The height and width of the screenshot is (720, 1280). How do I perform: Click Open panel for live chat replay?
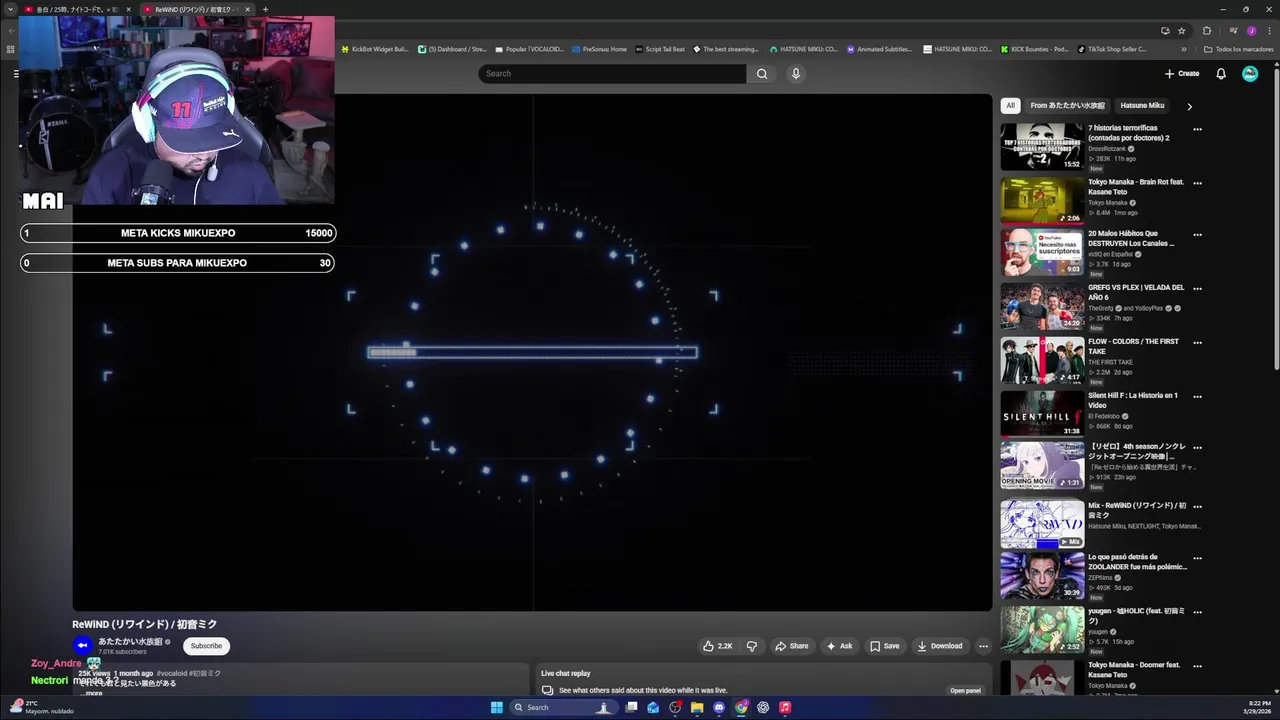(x=965, y=690)
